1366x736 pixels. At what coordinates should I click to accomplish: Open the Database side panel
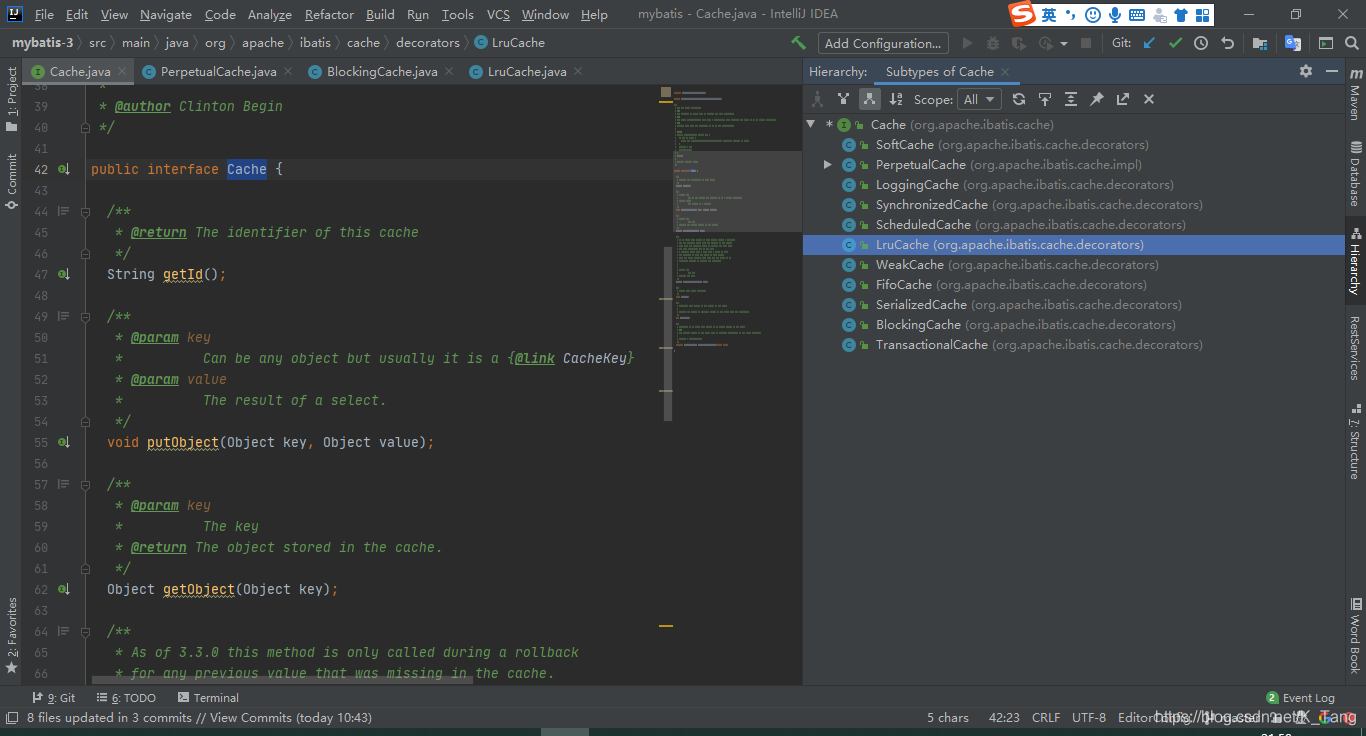tap(1355, 174)
